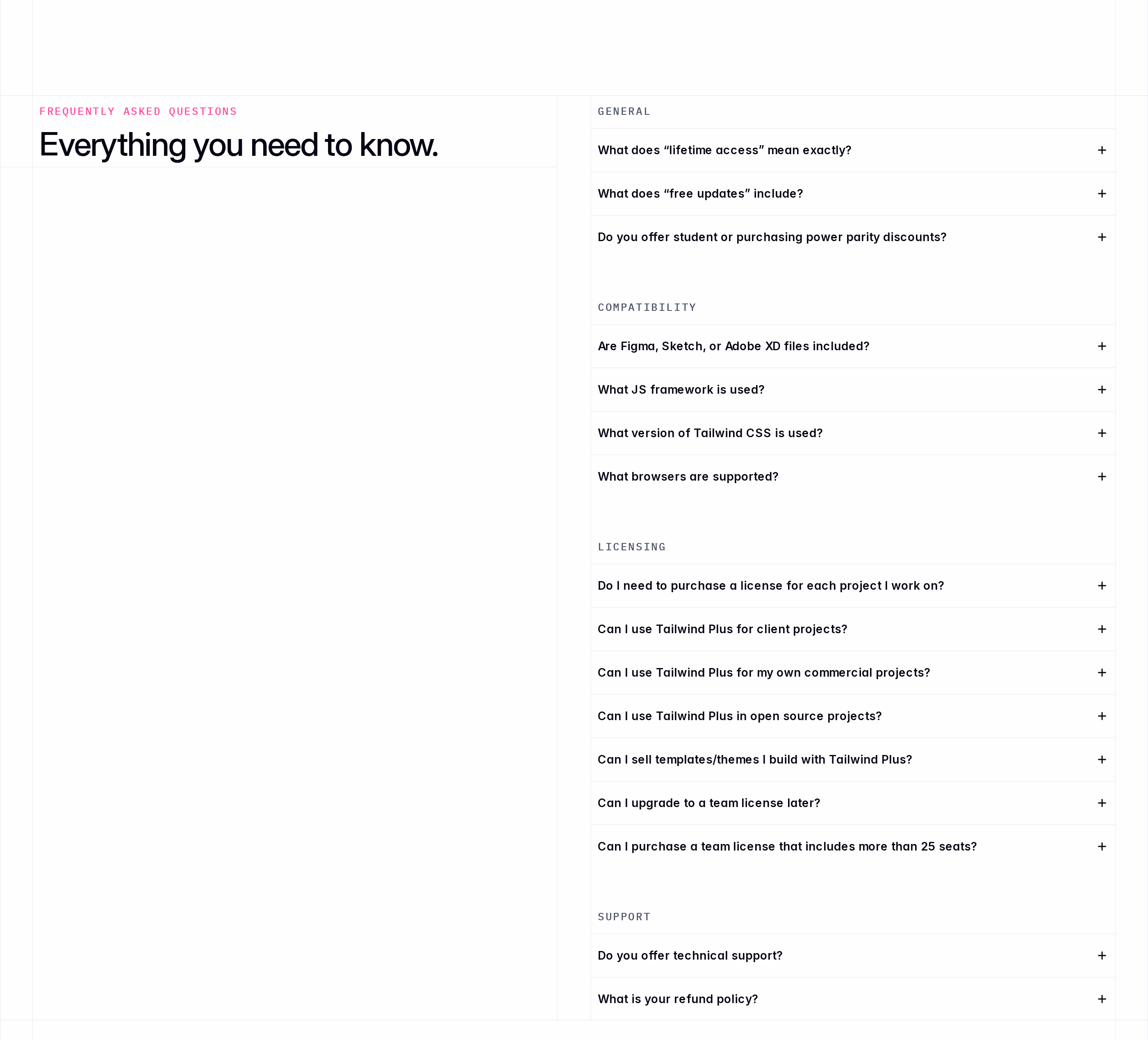Click plus icon beside browsers supported question
Viewport: 1148px width, 1040px height.
(x=1101, y=477)
